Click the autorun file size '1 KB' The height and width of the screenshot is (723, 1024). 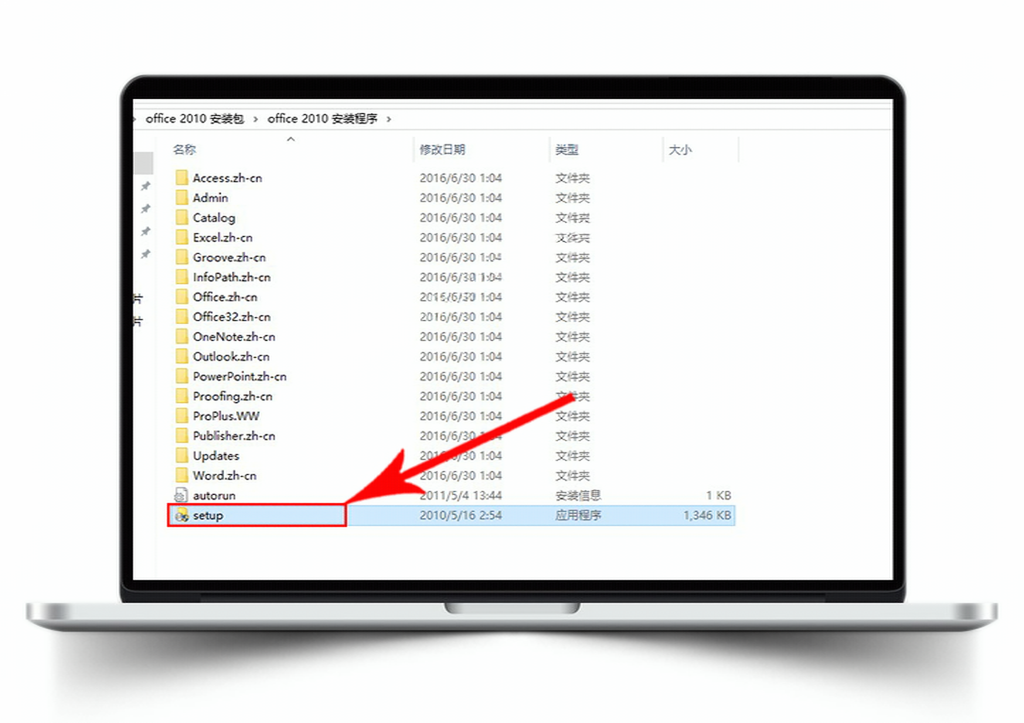718,495
